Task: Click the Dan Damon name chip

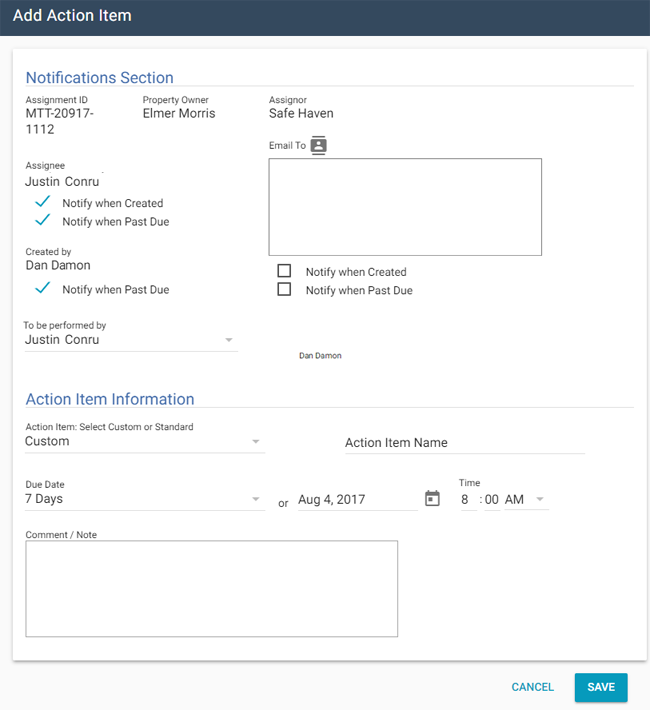Action: (320, 355)
